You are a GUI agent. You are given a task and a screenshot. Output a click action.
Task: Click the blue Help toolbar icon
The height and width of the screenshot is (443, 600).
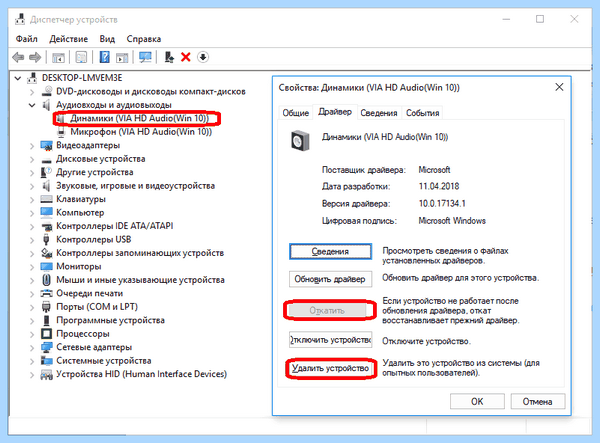[104, 57]
